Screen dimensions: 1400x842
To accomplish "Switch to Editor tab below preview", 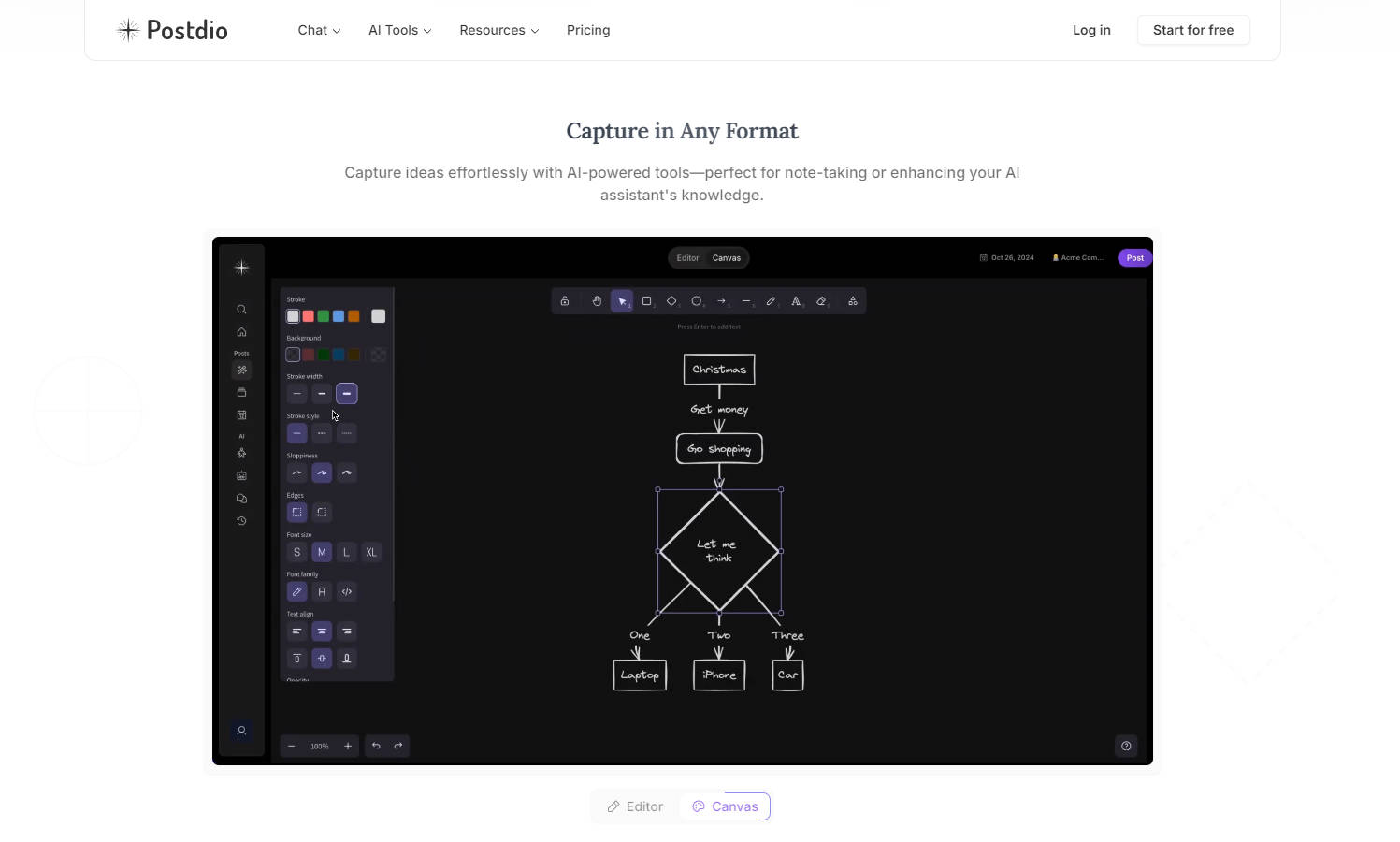I will tap(635, 806).
